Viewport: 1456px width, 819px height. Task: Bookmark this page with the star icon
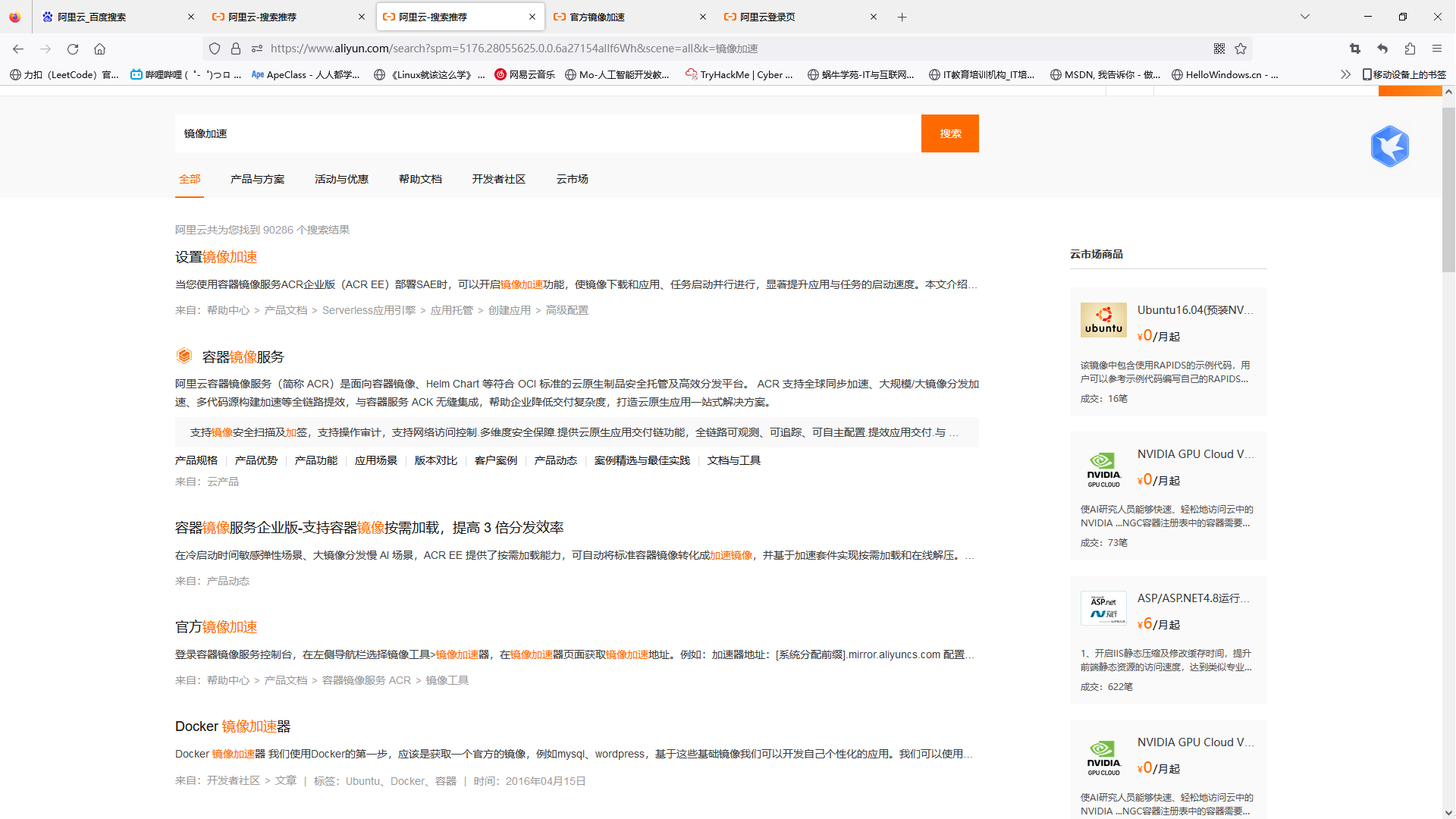[x=1241, y=49]
